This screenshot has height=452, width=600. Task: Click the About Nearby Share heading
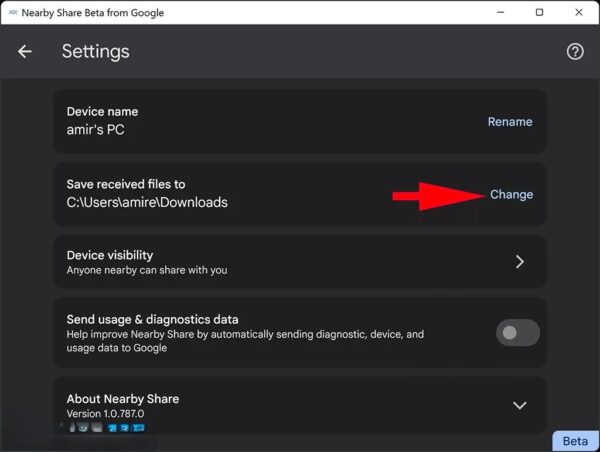tap(123, 399)
